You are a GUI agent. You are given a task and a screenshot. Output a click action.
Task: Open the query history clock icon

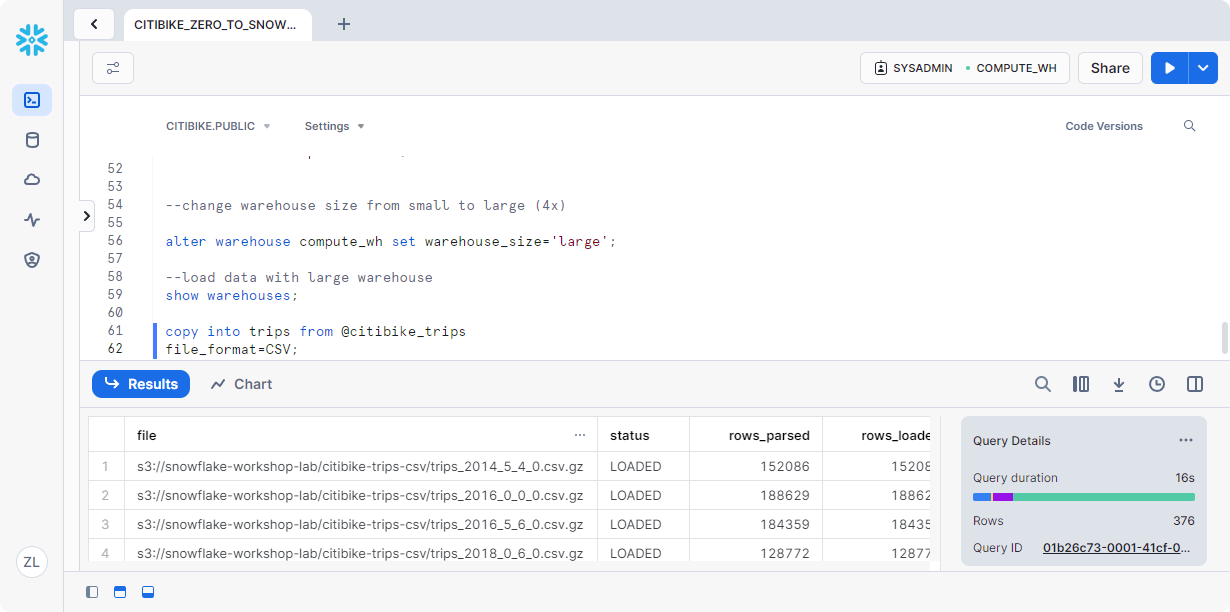tap(1157, 384)
